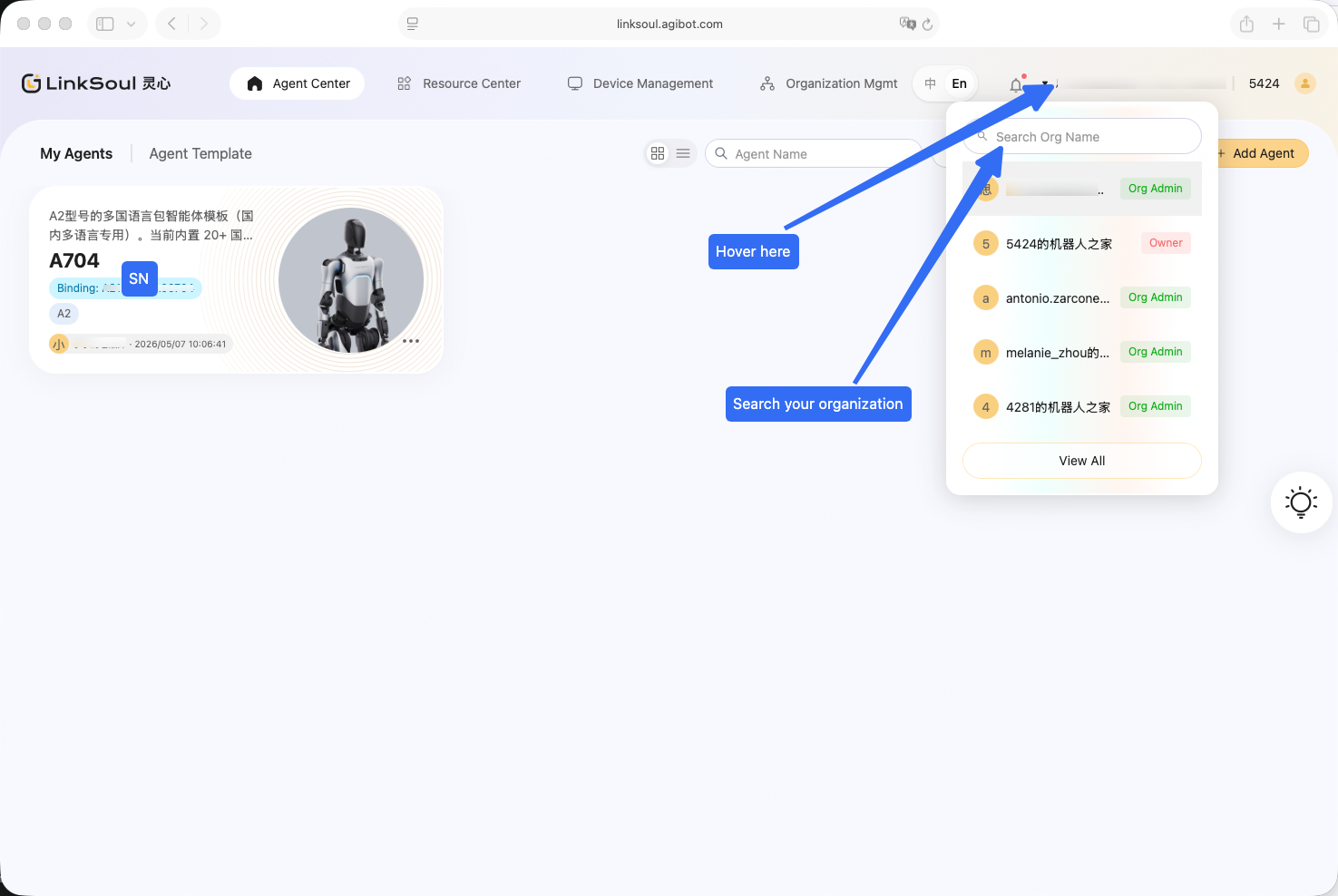Open the Agent Center tab
This screenshot has width=1338, height=896.
[298, 83]
